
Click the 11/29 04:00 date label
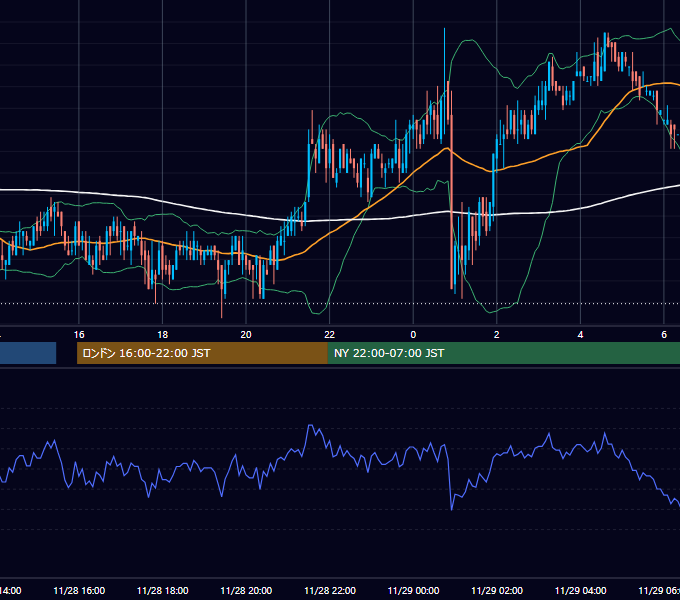click(580, 591)
